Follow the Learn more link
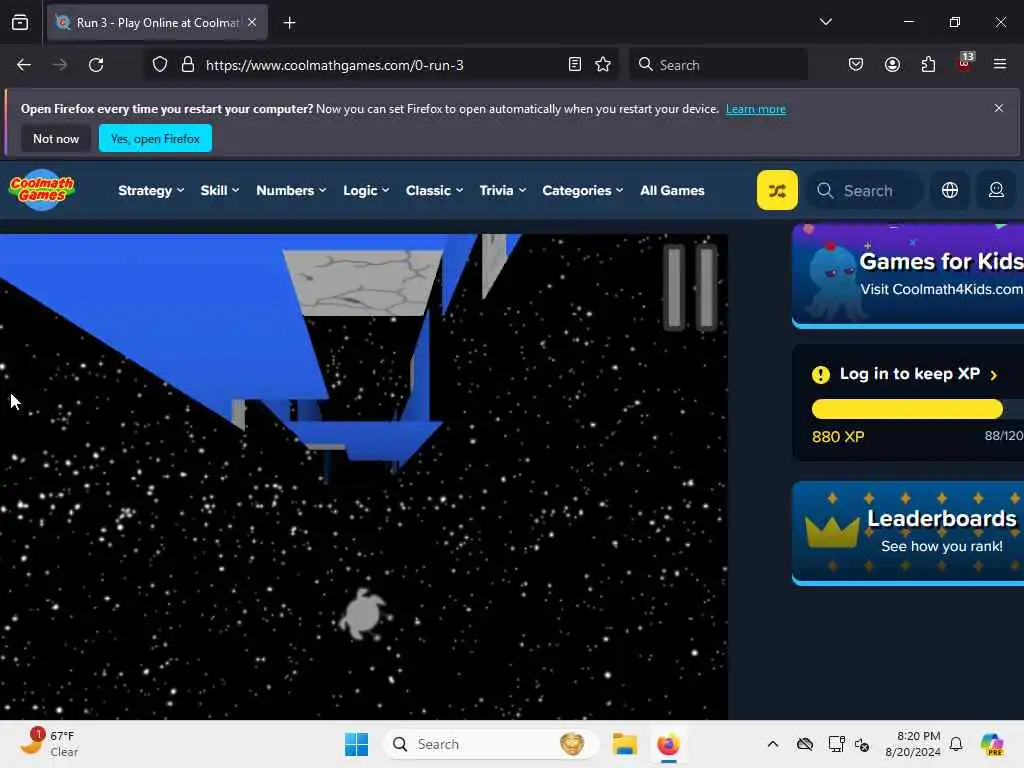This screenshot has height=768, width=1024. [756, 109]
